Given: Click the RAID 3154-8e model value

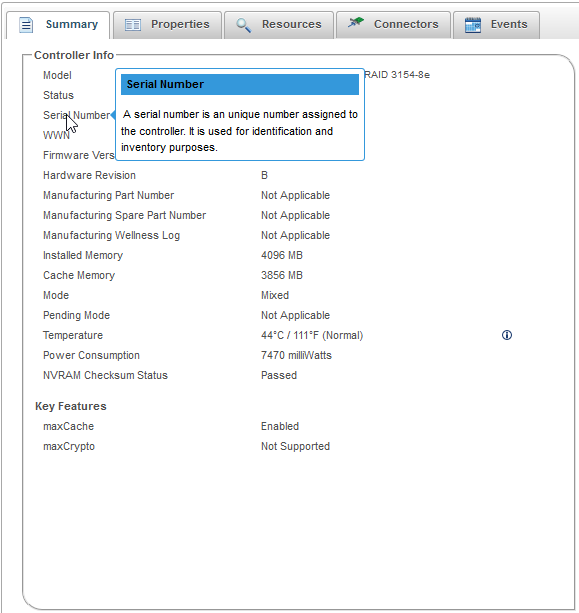Looking at the screenshot, I should (x=397, y=75).
